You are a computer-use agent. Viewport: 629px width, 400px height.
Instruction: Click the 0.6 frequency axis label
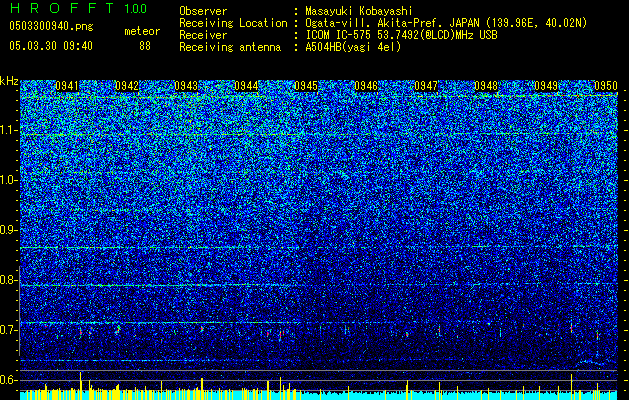click(x=9, y=380)
